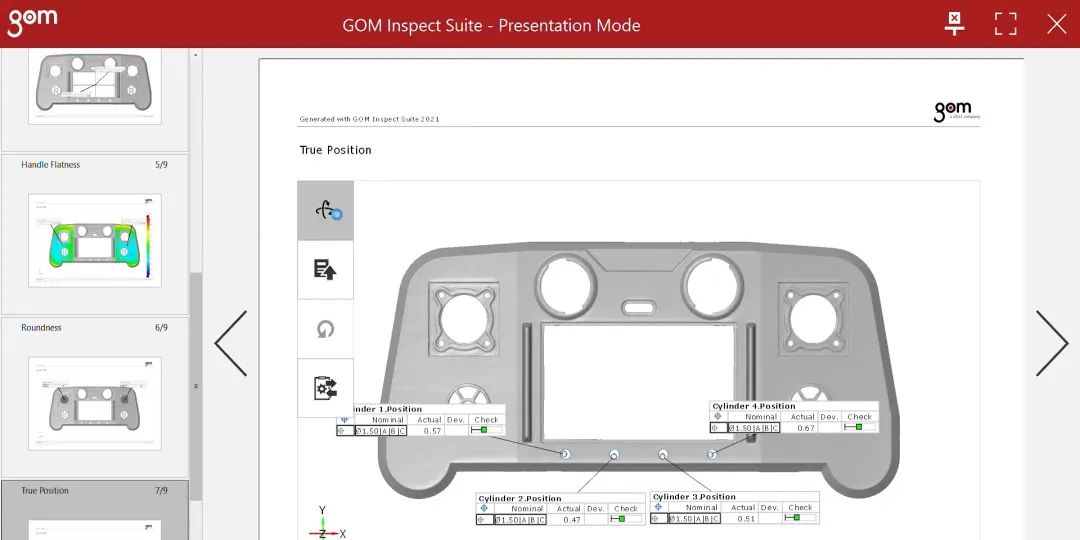Screen dimensions: 1080x540
Task: Click the Cylinder 2 green check bar
Action: coord(627,519)
